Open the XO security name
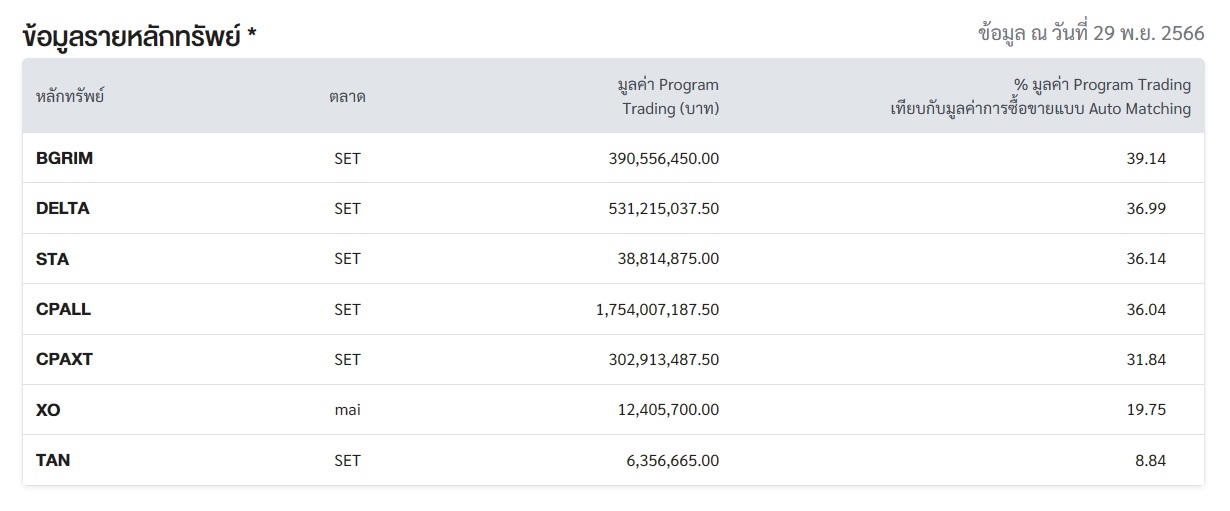This screenshot has height=511, width=1230. click(48, 410)
